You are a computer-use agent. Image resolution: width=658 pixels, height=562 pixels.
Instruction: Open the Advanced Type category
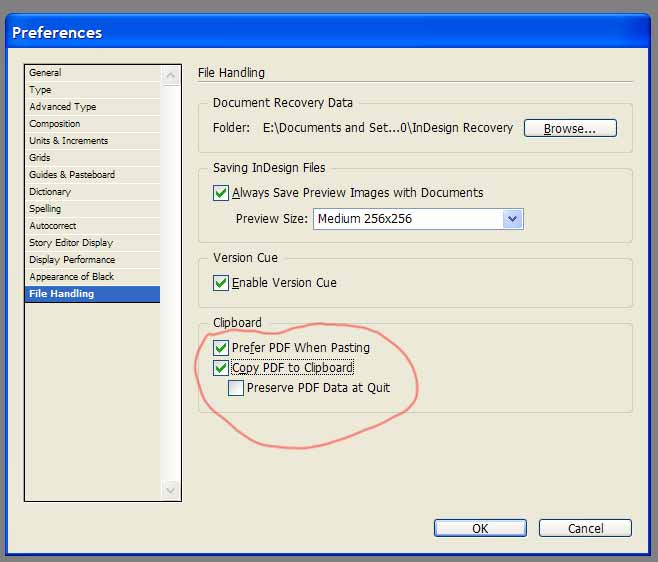pos(92,107)
